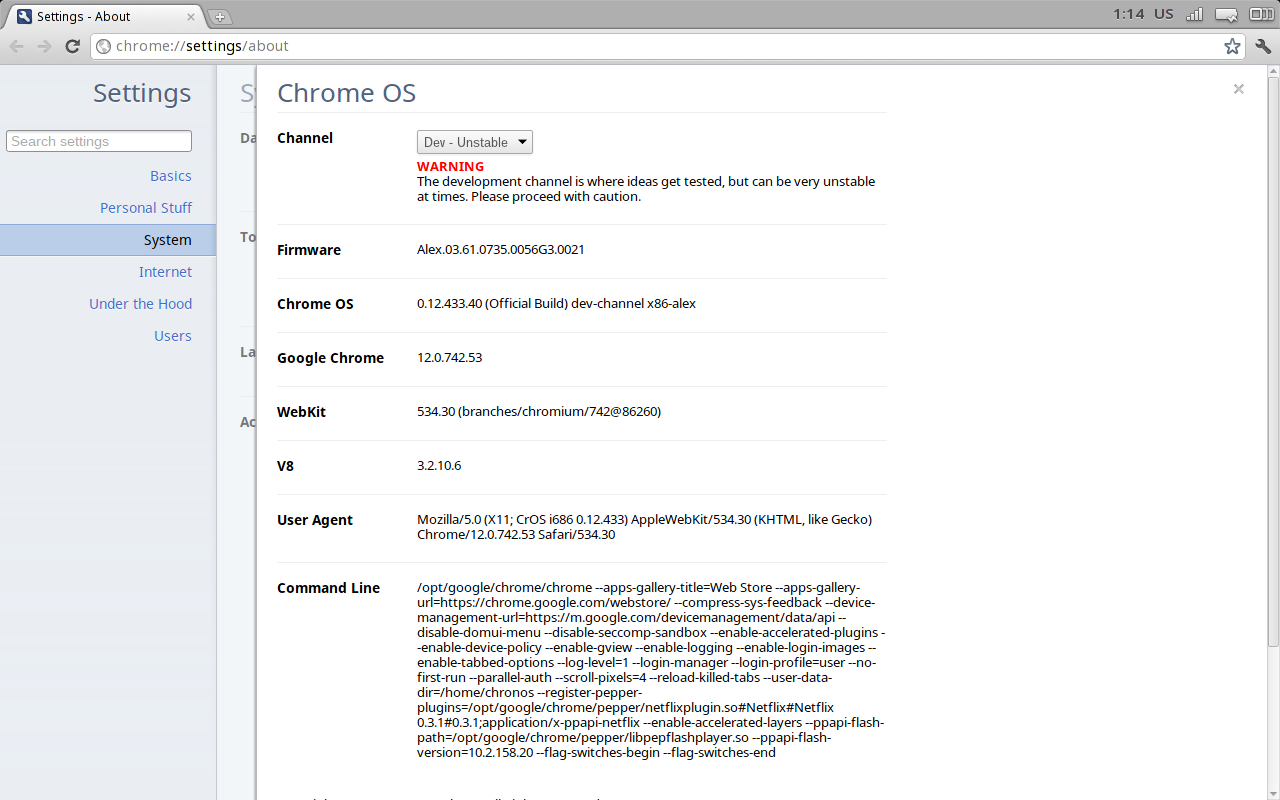Open the Personal Stuff settings section
Image resolution: width=1280 pixels, height=800 pixels.
[146, 208]
